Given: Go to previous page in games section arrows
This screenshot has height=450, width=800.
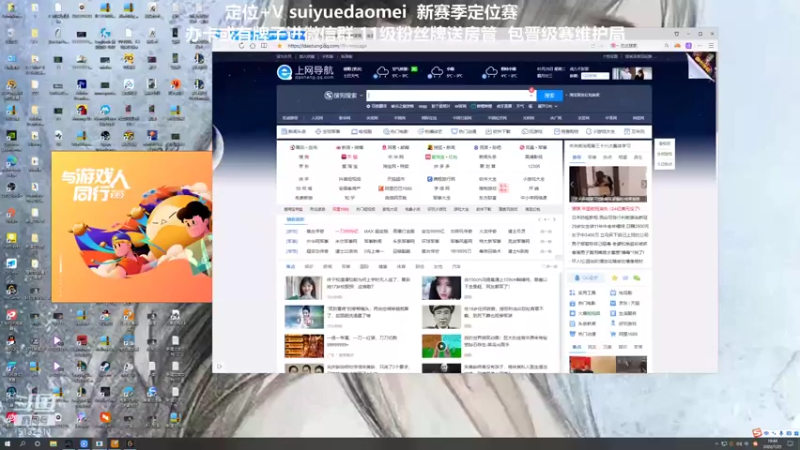Looking at the screenshot, I should coord(539,219).
